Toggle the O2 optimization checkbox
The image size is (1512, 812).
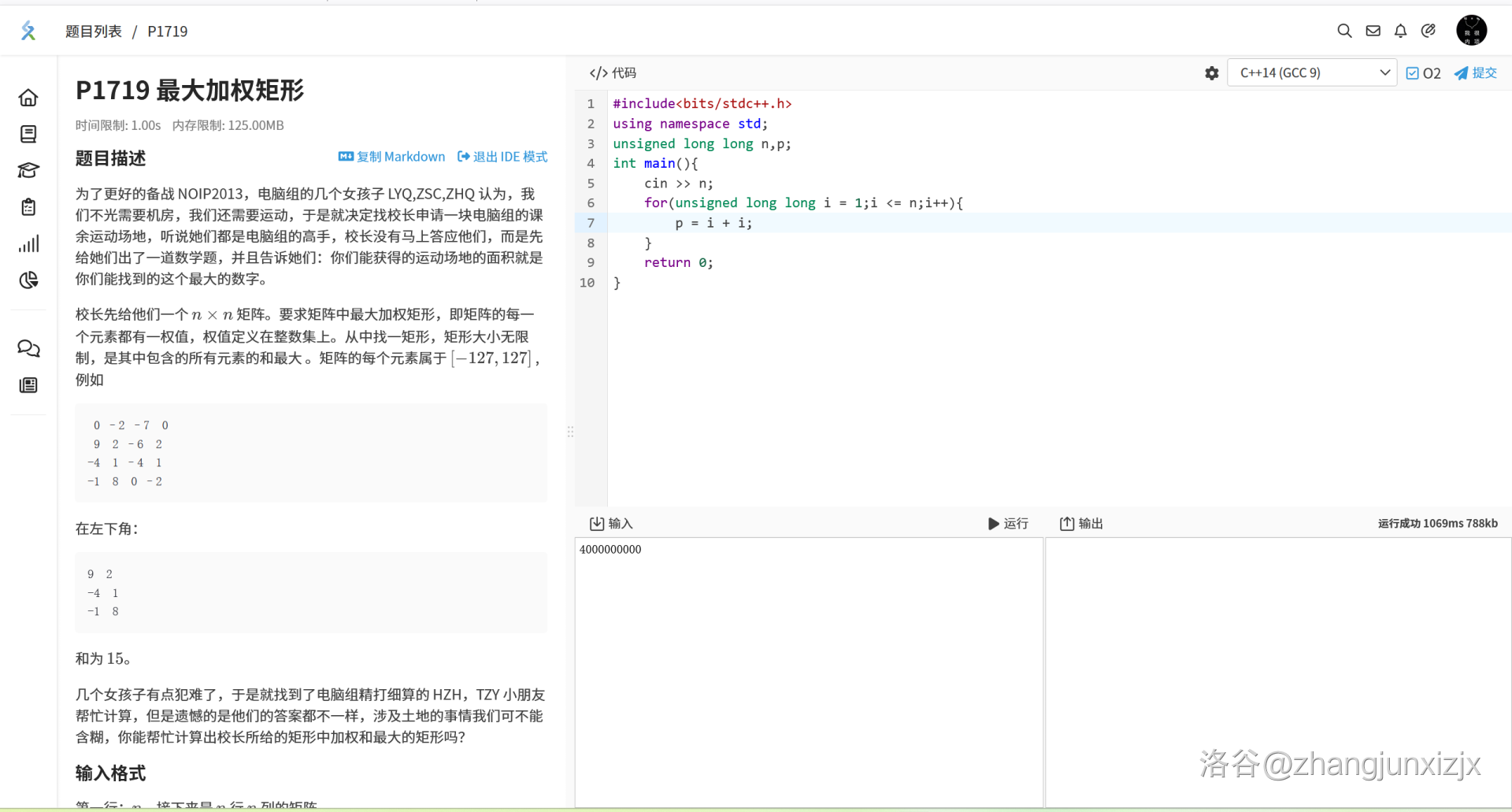pos(1413,73)
